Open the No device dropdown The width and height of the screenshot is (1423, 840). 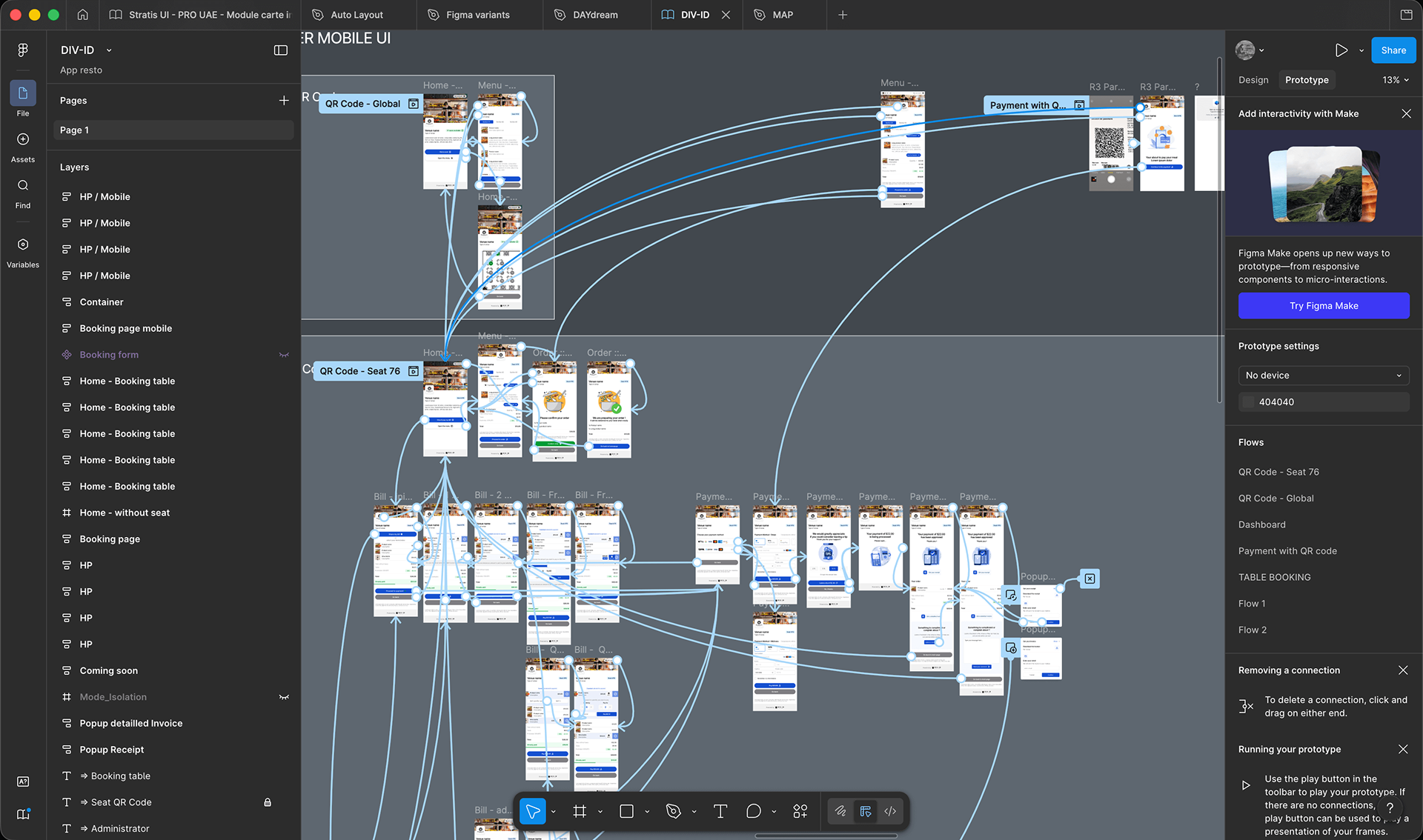click(x=1323, y=376)
